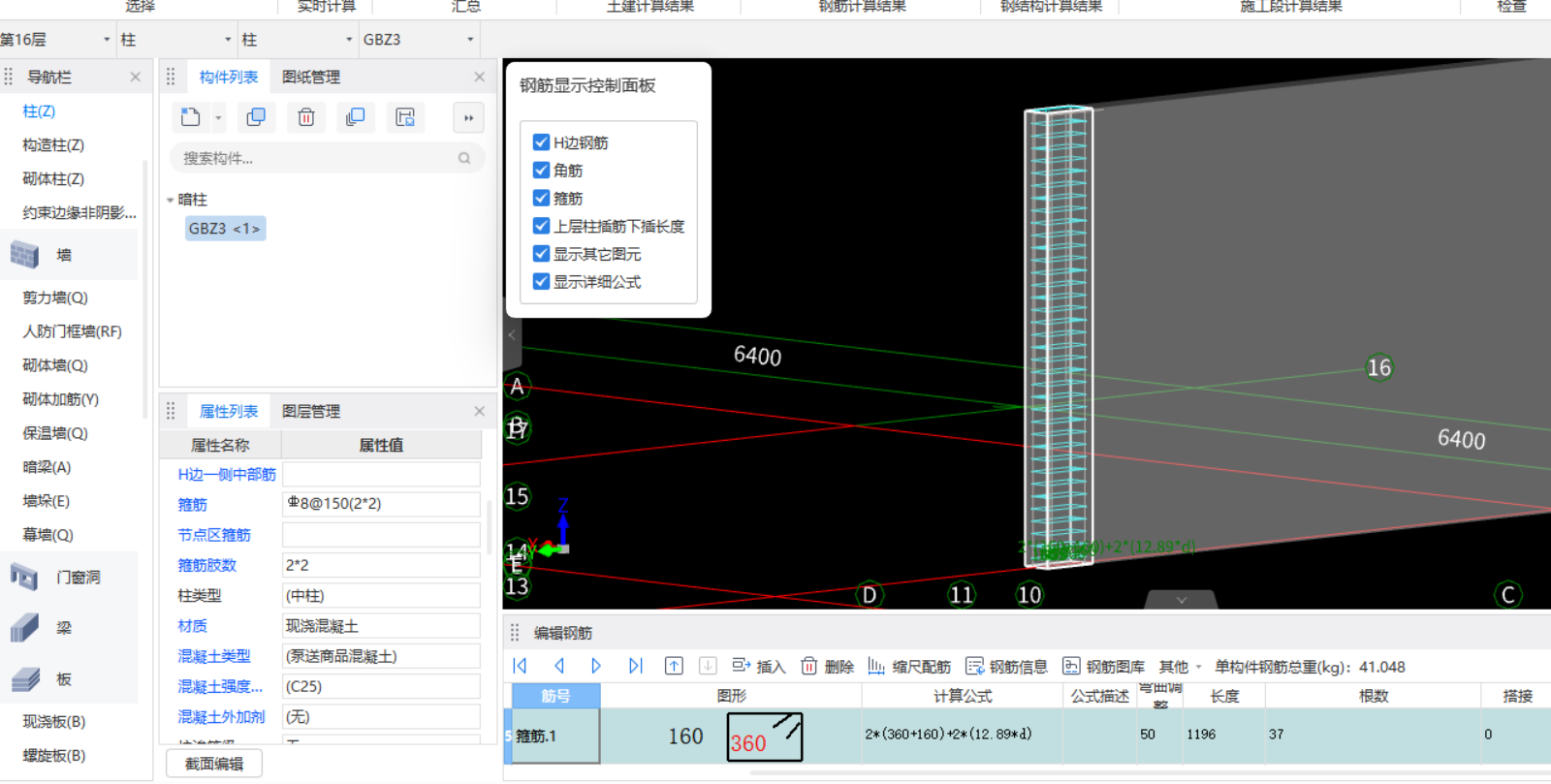Screen dimensions: 1551x784
Task: Jump to last rebar row
Action: (x=635, y=666)
